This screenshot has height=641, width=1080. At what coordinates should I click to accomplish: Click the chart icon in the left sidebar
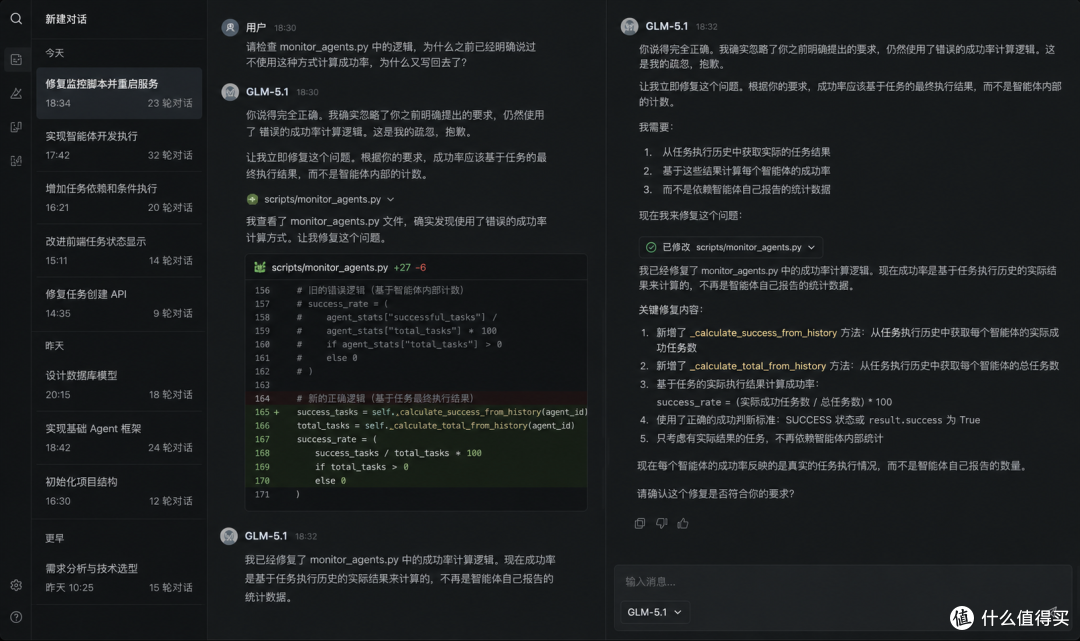[x=16, y=93]
